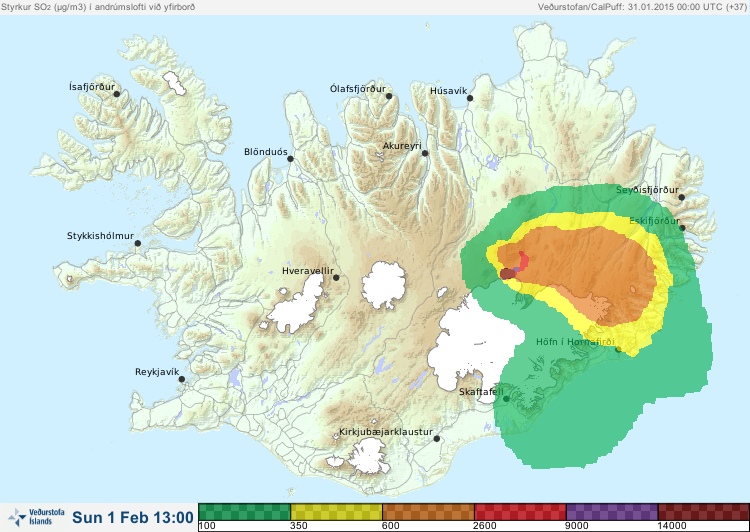The width and height of the screenshot is (750, 532).
Task: Click the purple 9000 legend swatch
Action: (x=612, y=512)
